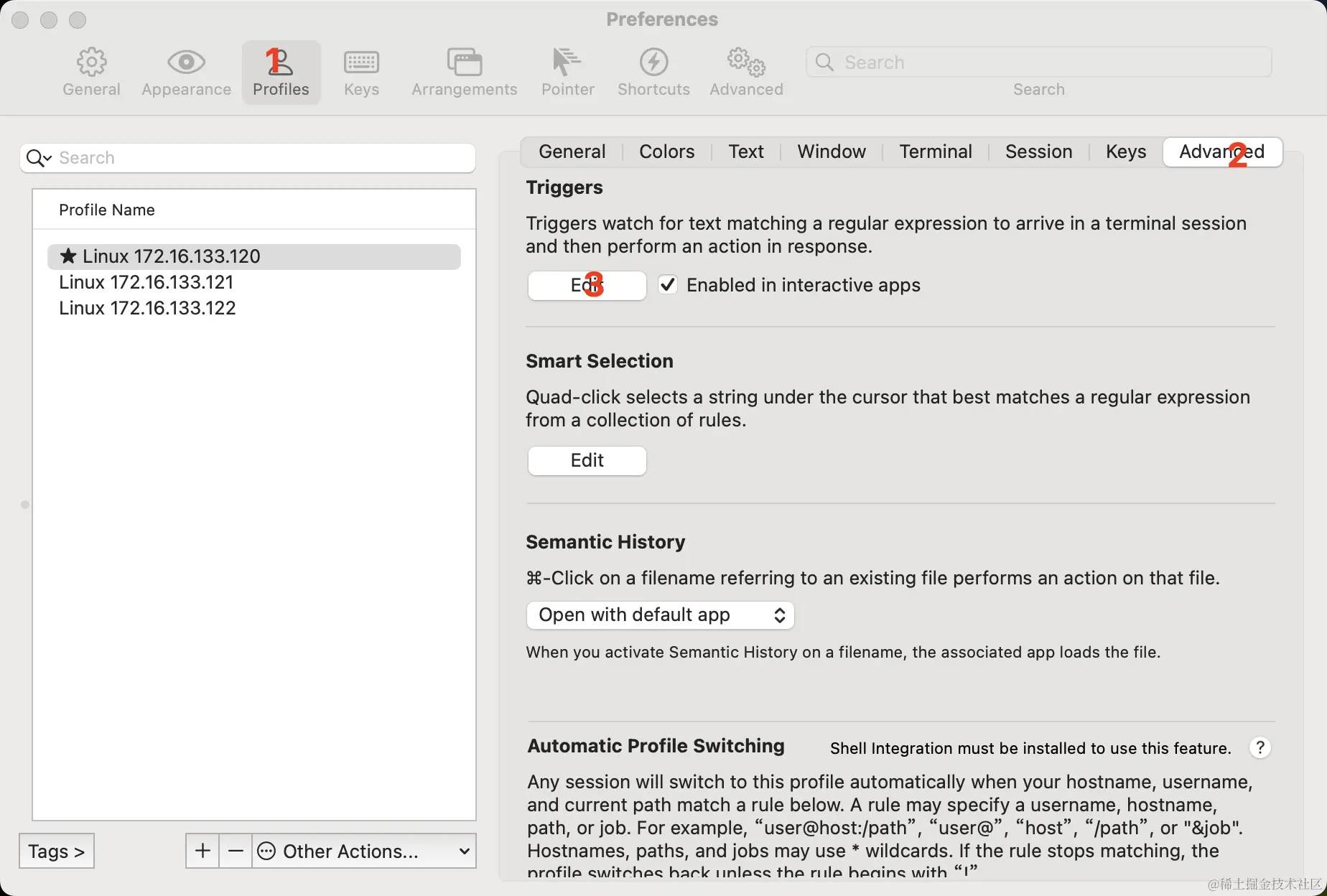Viewport: 1327px width, 896px height.
Task: Select profile Linux 172.16.133.121
Action: click(x=254, y=282)
